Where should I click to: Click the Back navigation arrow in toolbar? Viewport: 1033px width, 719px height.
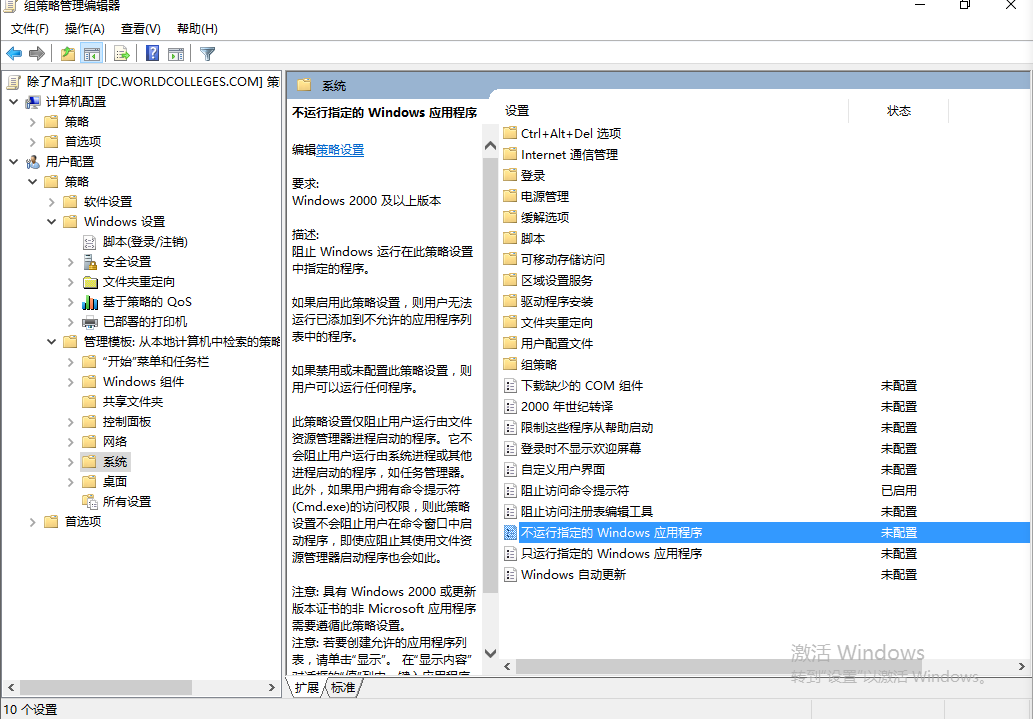pyautogui.click(x=14, y=53)
